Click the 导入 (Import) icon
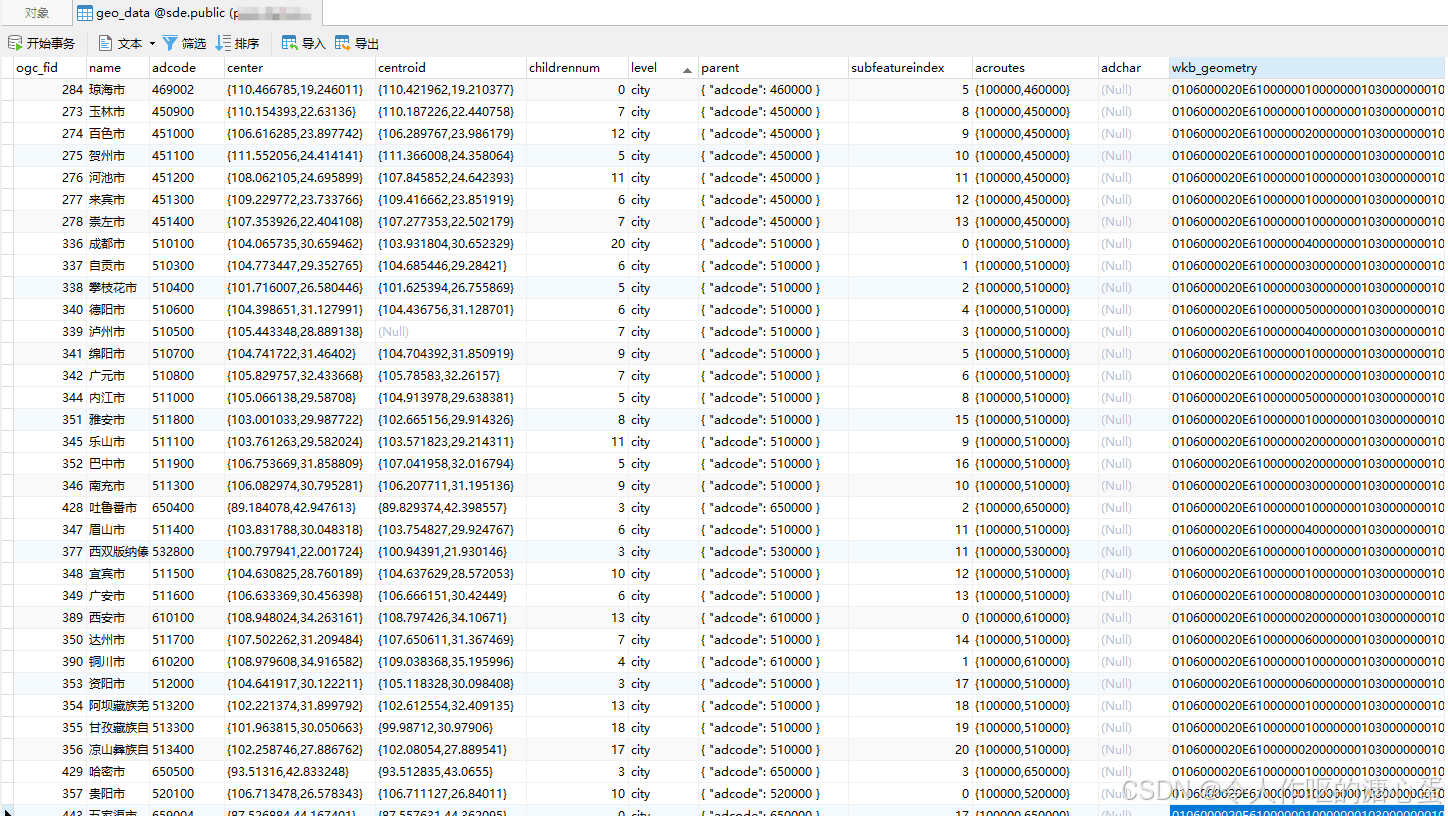The width and height of the screenshot is (1448, 816). [290, 43]
